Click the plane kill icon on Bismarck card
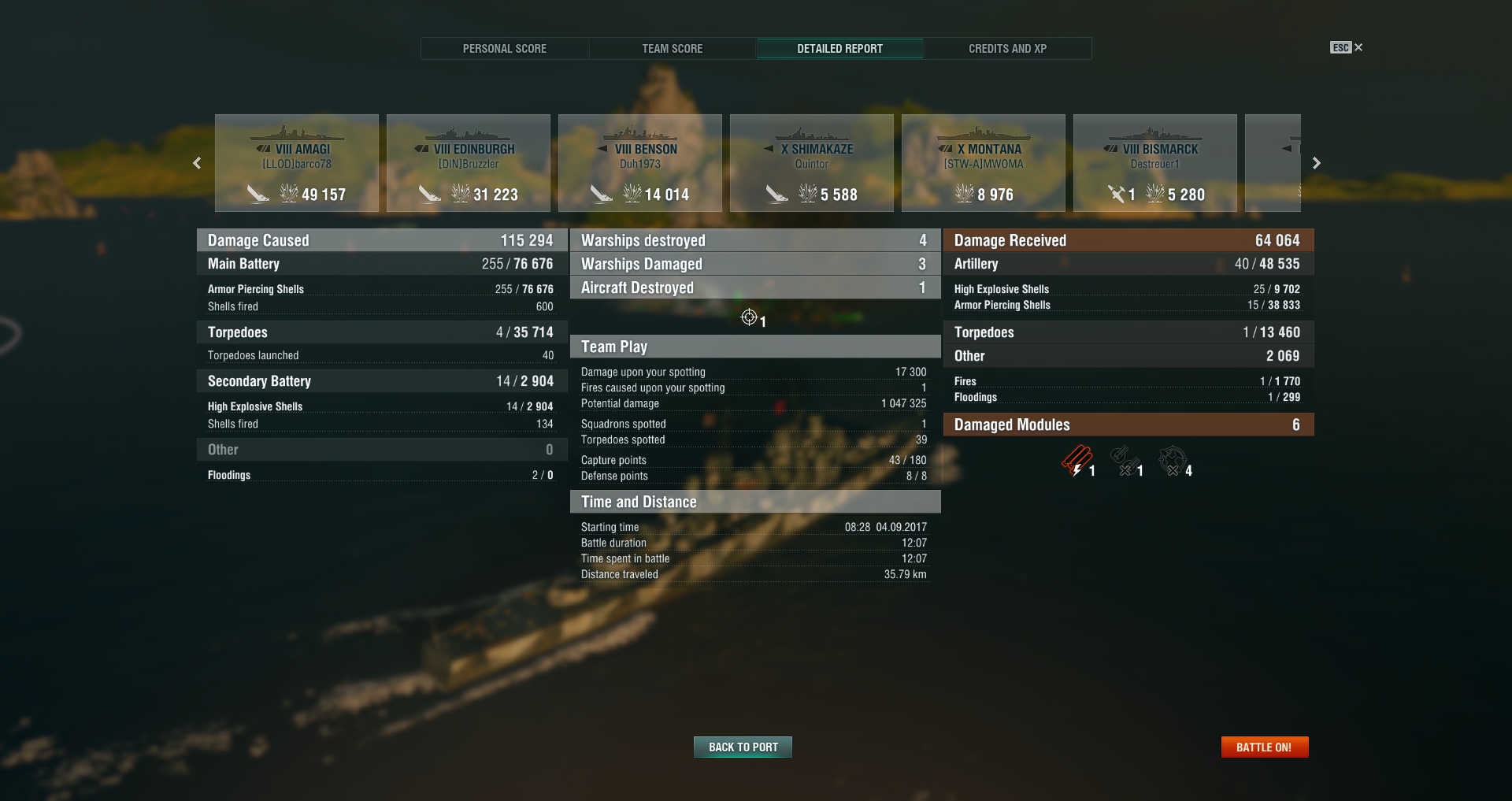 pos(1117,193)
